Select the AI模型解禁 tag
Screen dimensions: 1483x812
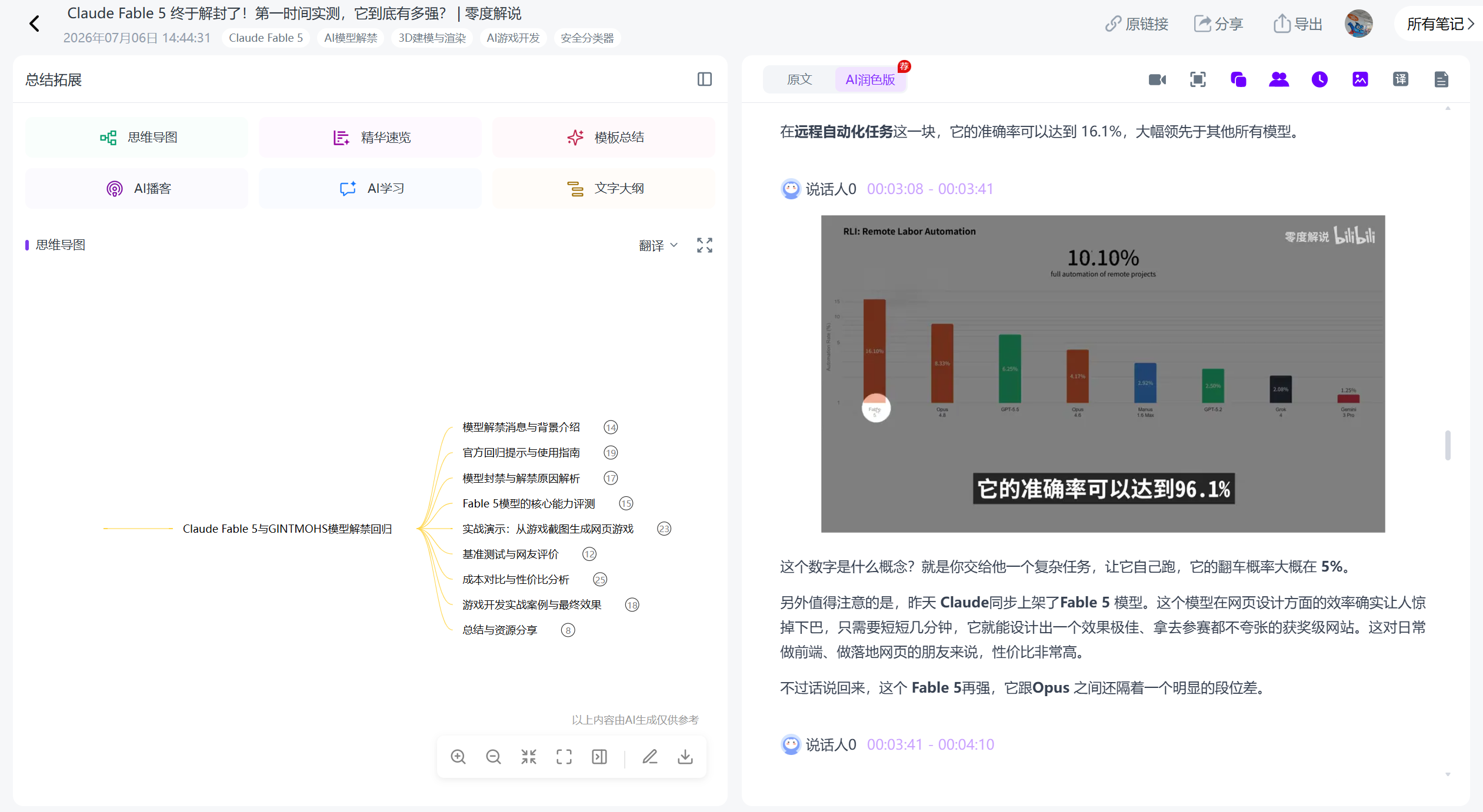(351, 38)
